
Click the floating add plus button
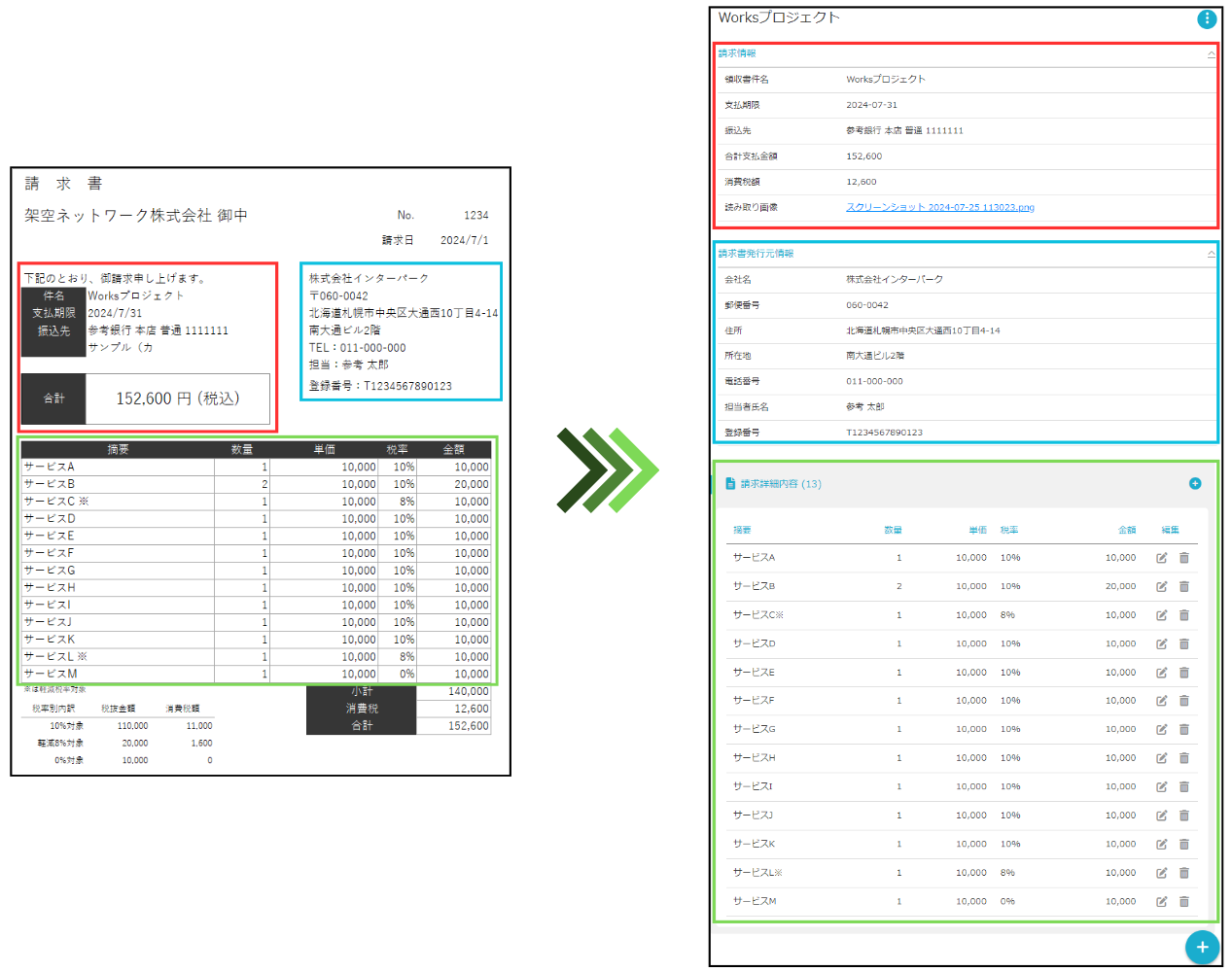(x=1202, y=947)
